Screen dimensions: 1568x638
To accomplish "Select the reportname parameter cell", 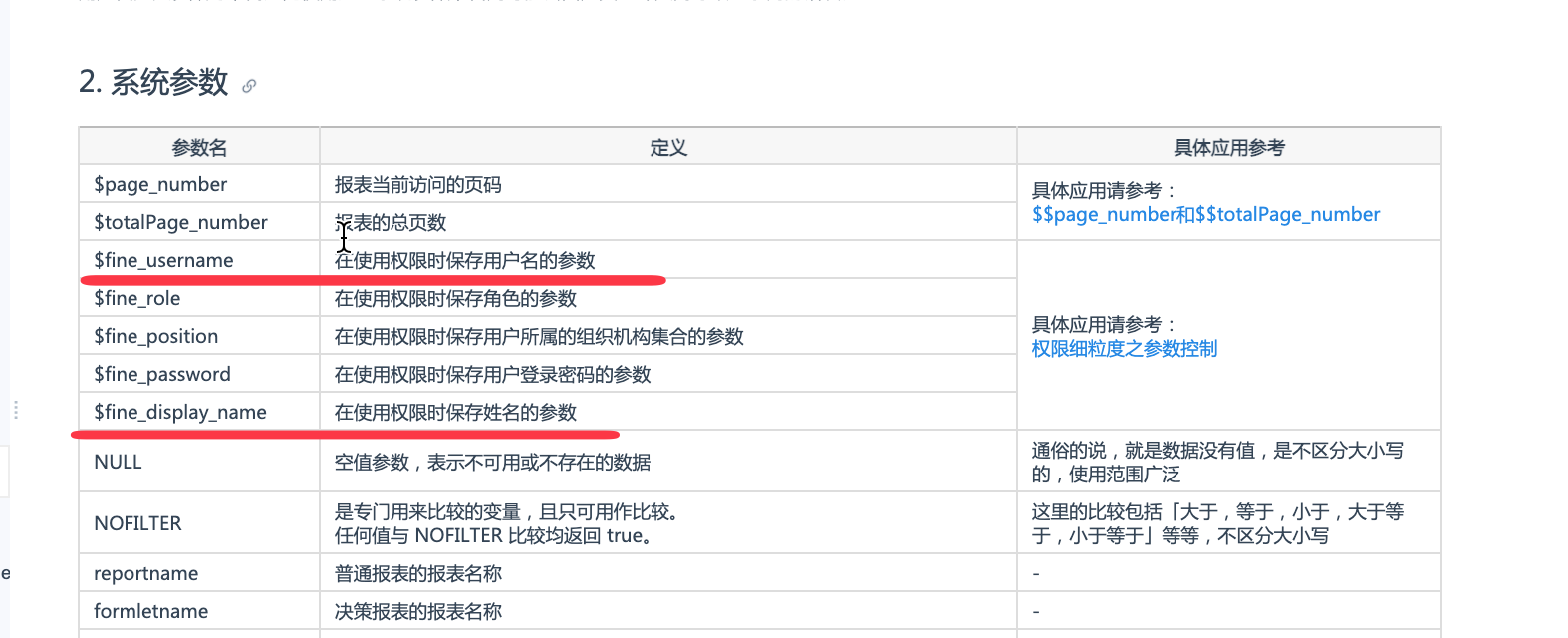I will pyautogui.click(x=145, y=574).
